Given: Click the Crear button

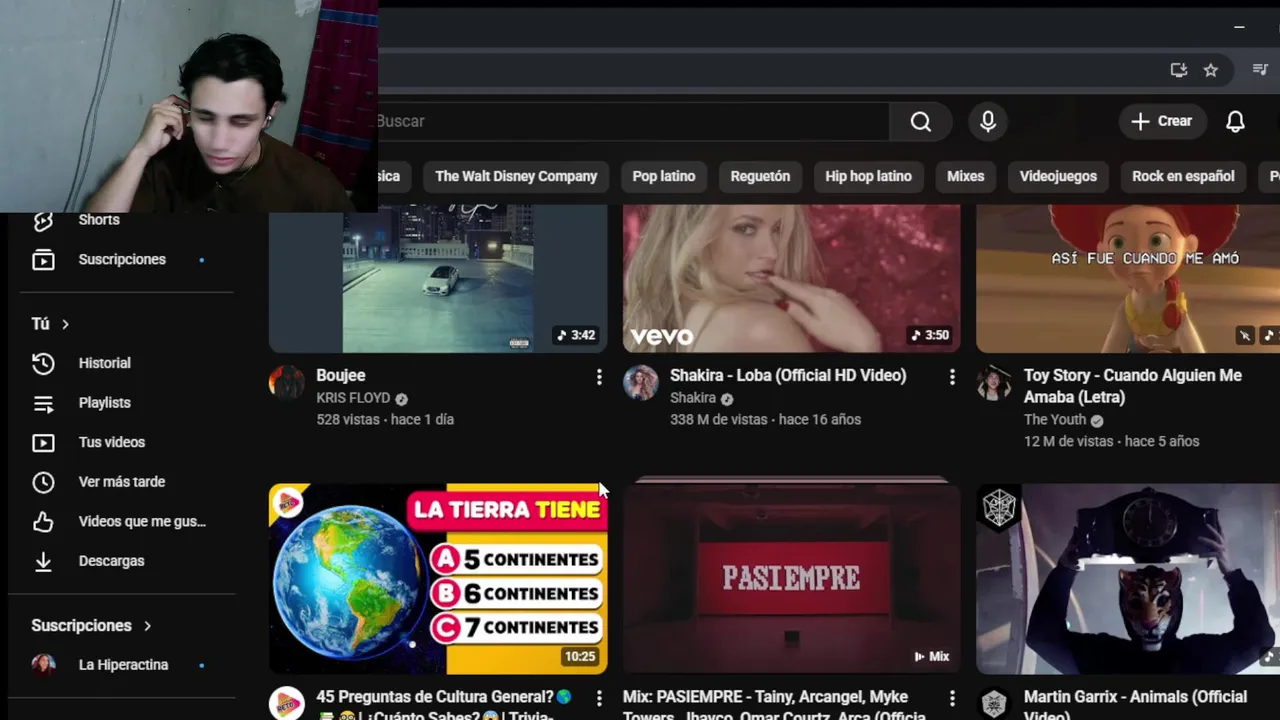Looking at the screenshot, I should click(x=1161, y=121).
